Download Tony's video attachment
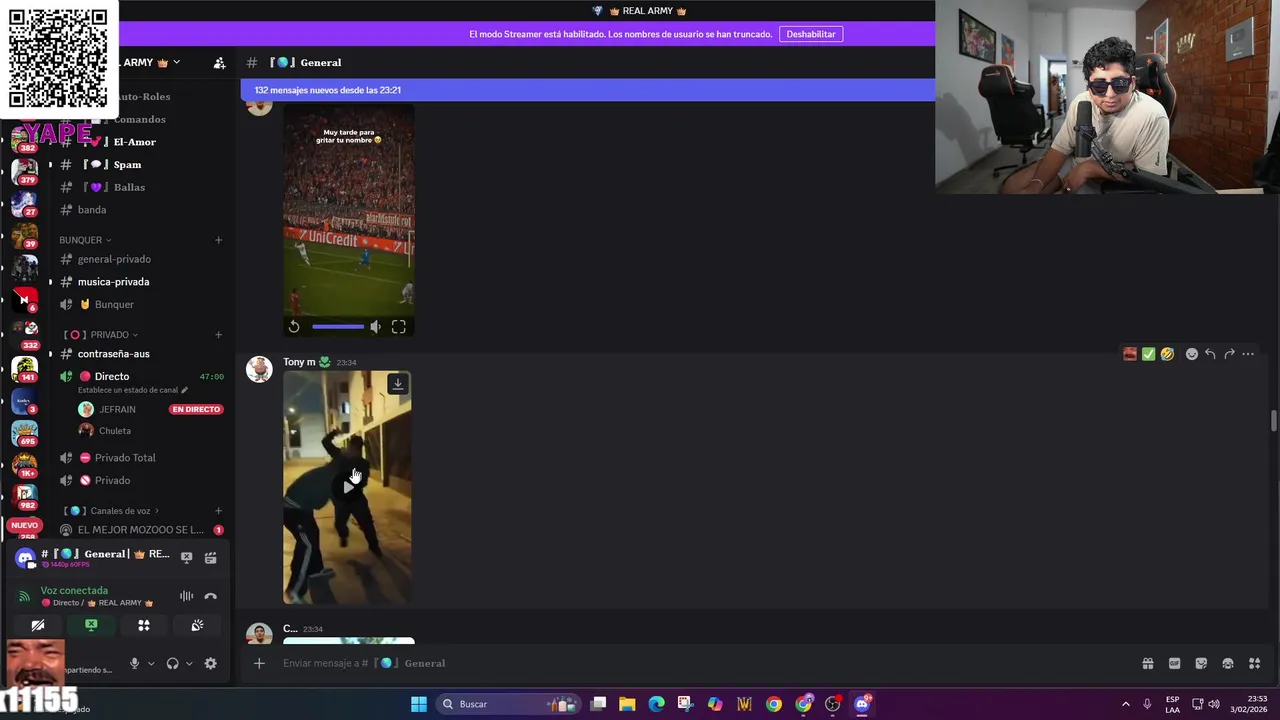This screenshot has width=1280, height=720. coord(398,384)
